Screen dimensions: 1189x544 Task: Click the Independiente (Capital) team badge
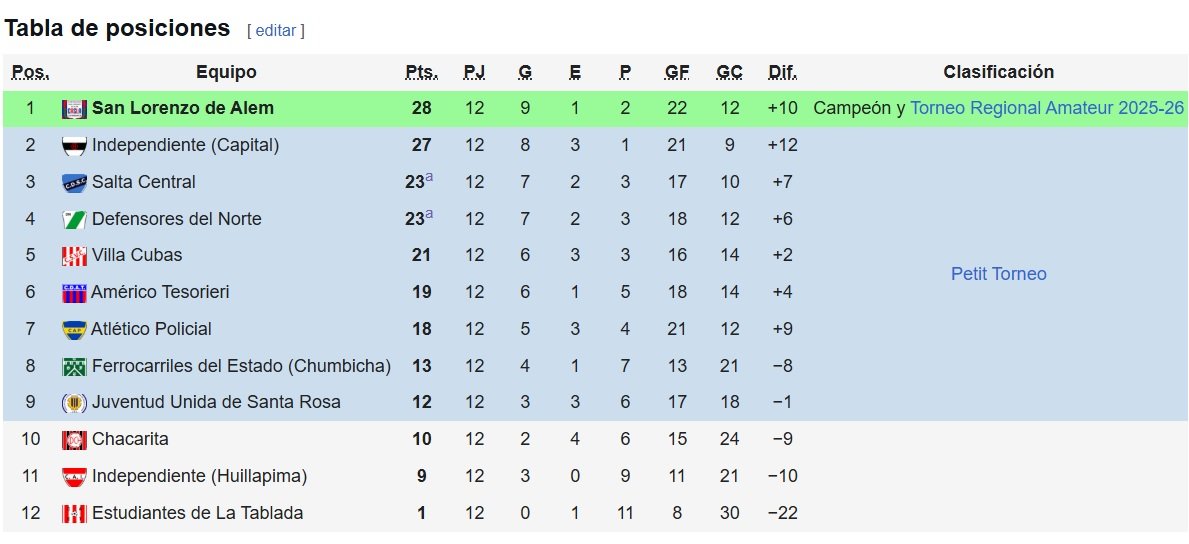(x=74, y=146)
